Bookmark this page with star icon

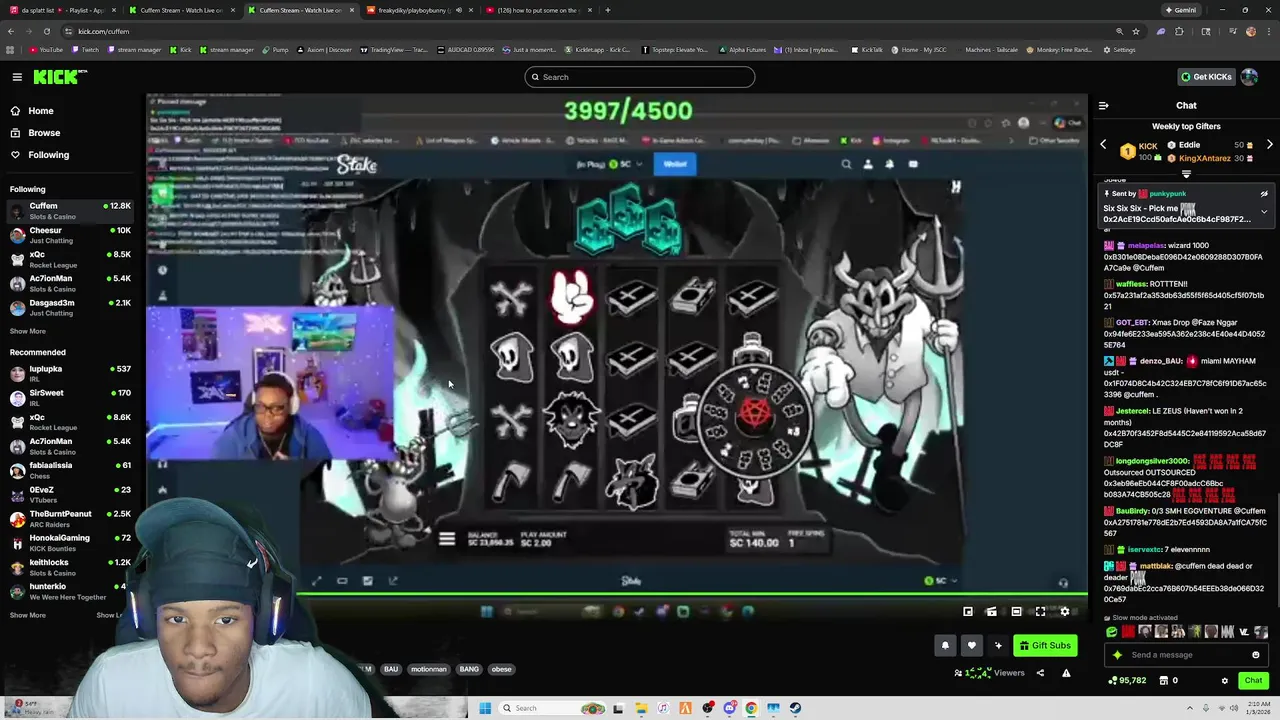1135,31
